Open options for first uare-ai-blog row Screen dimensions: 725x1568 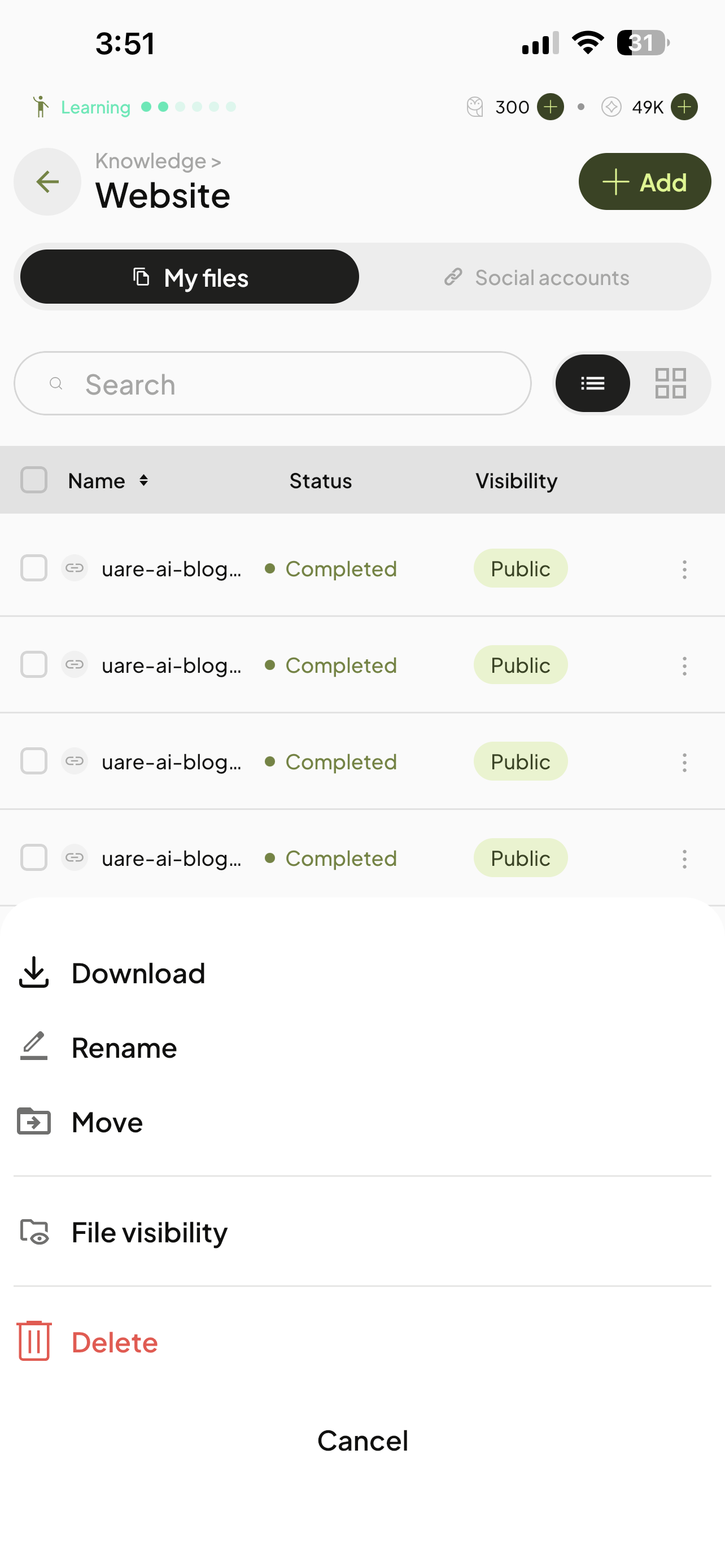tap(684, 569)
